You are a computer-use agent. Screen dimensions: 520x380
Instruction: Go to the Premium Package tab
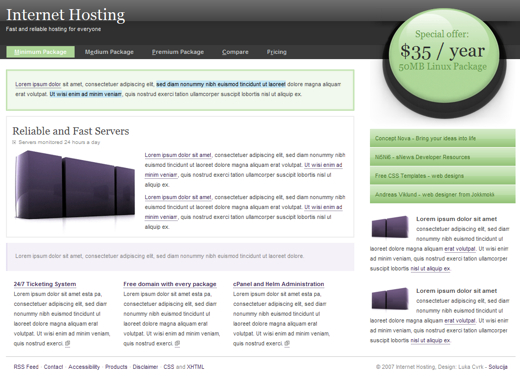178,52
